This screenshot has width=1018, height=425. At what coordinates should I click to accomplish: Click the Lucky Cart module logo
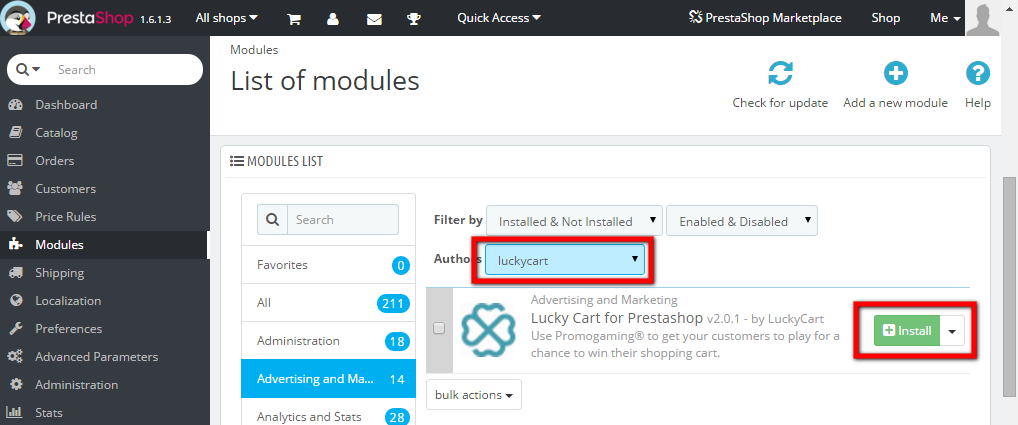coord(489,330)
